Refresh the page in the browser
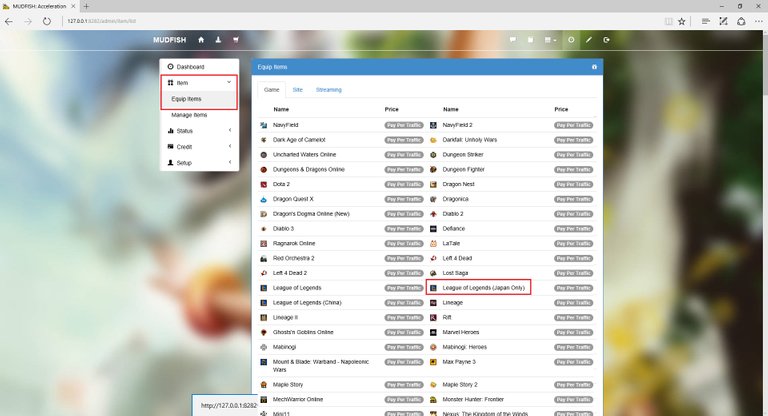768x416 pixels. (x=47, y=20)
